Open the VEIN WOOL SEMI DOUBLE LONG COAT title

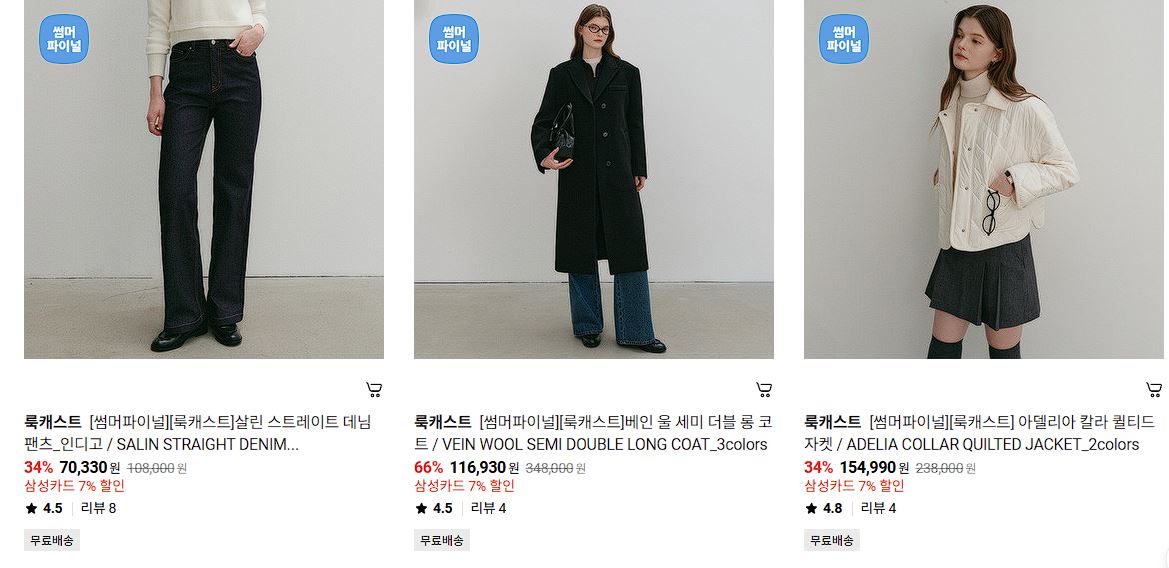click(593, 433)
